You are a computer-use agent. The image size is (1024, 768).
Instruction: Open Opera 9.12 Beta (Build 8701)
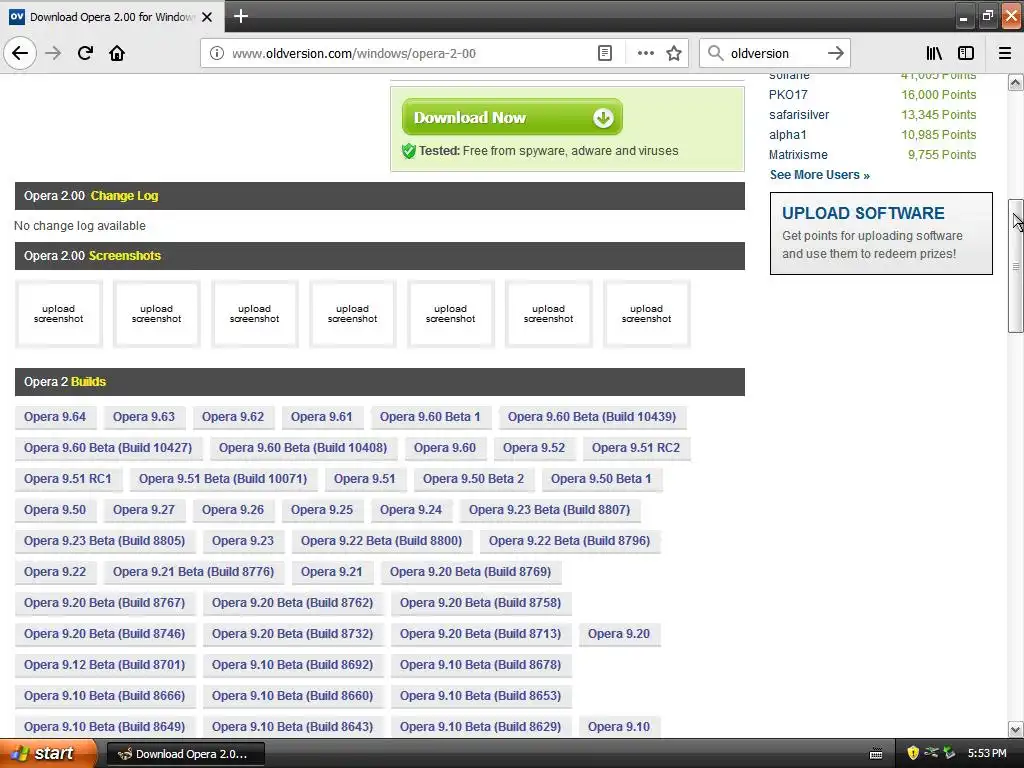(x=104, y=665)
